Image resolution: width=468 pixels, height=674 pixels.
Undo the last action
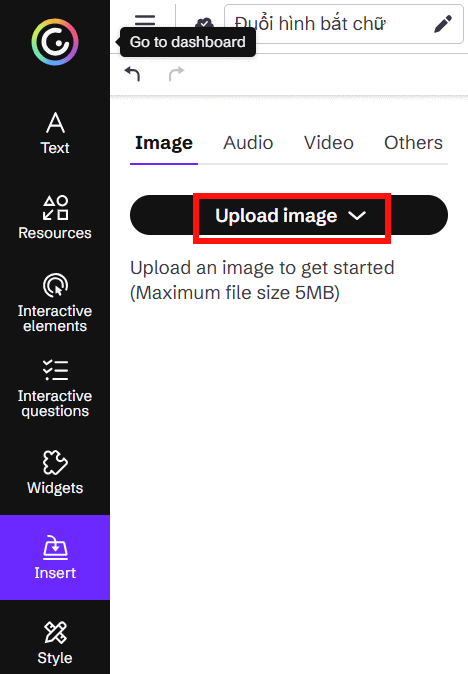[x=132, y=74]
